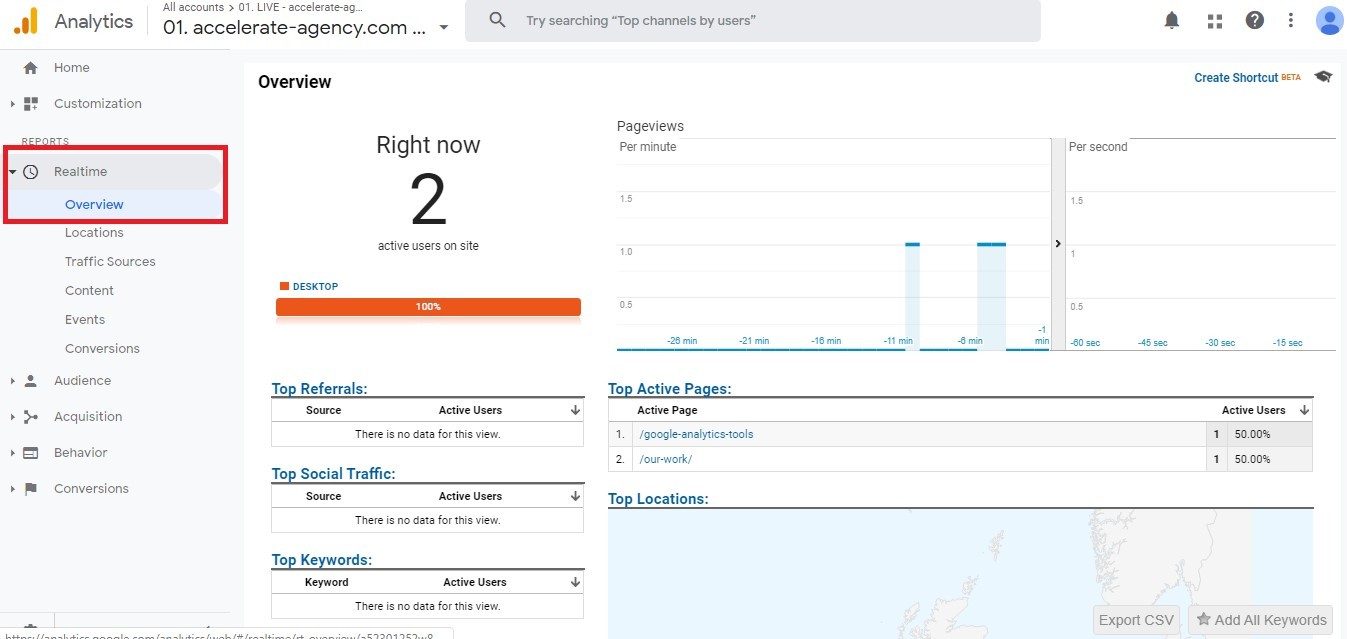Click Create Shortcut link
The height and width of the screenshot is (639, 1347).
1236,78
